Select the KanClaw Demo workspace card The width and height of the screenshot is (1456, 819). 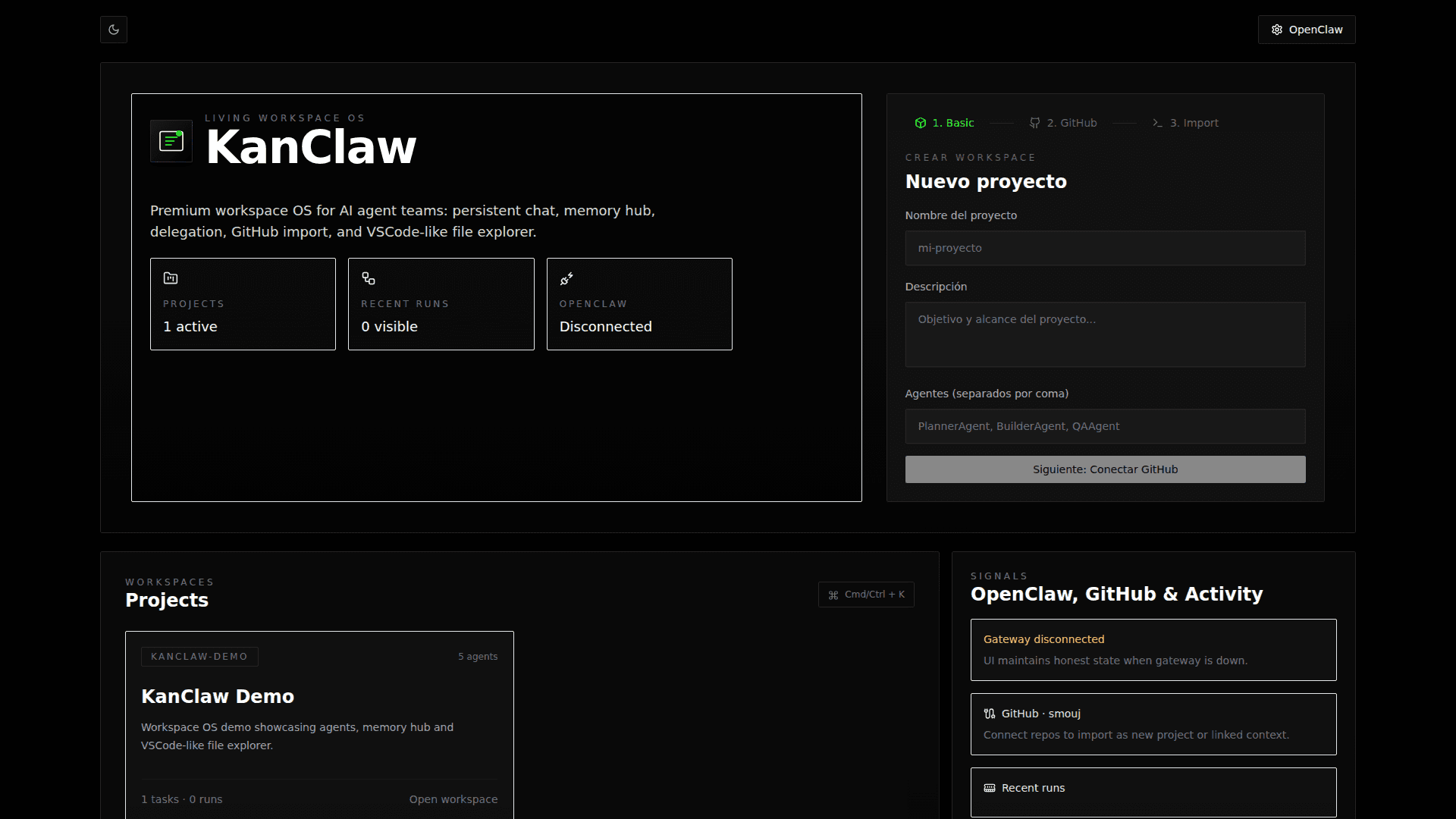318,696
